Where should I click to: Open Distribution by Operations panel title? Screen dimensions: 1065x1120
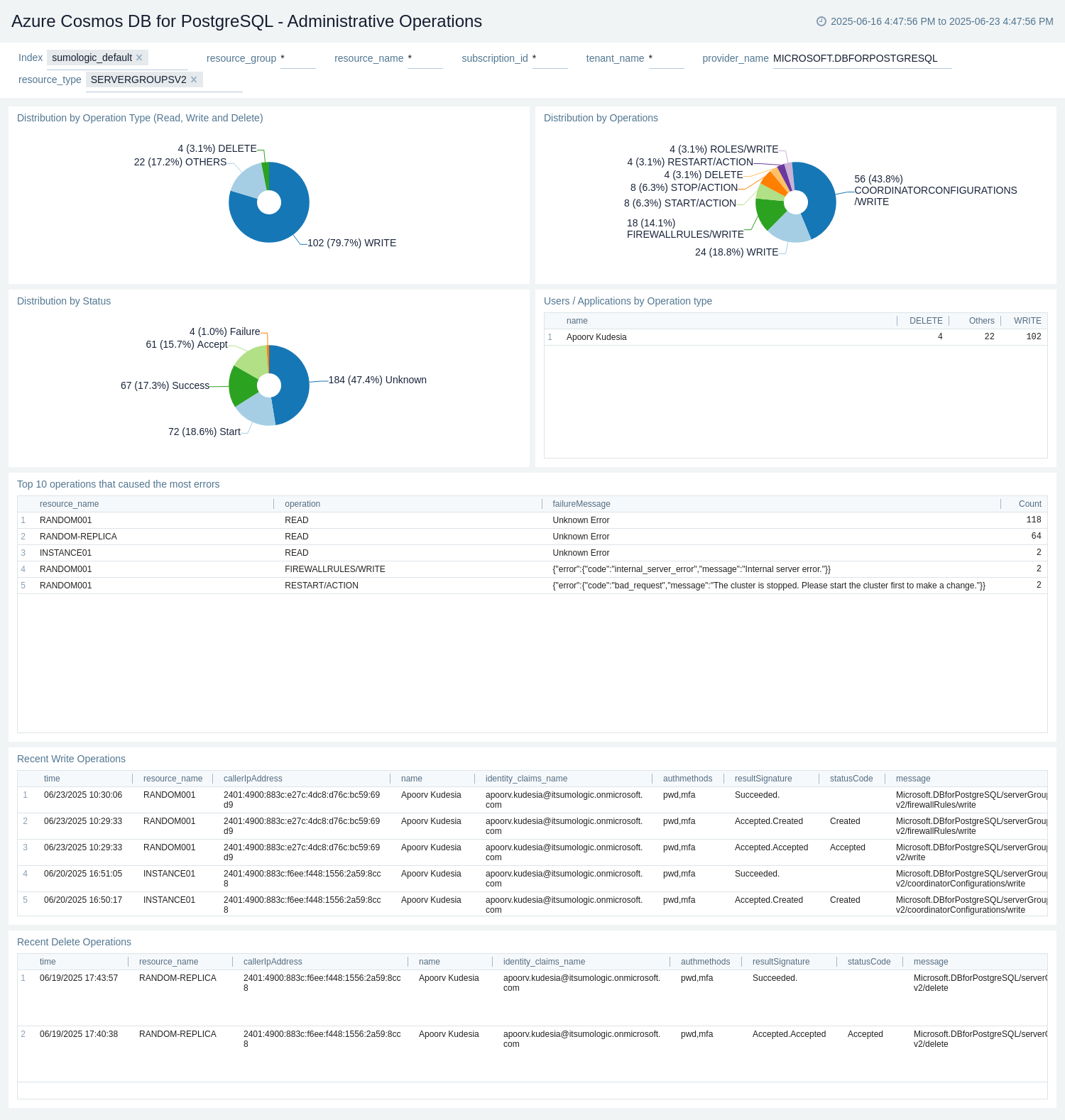point(601,118)
